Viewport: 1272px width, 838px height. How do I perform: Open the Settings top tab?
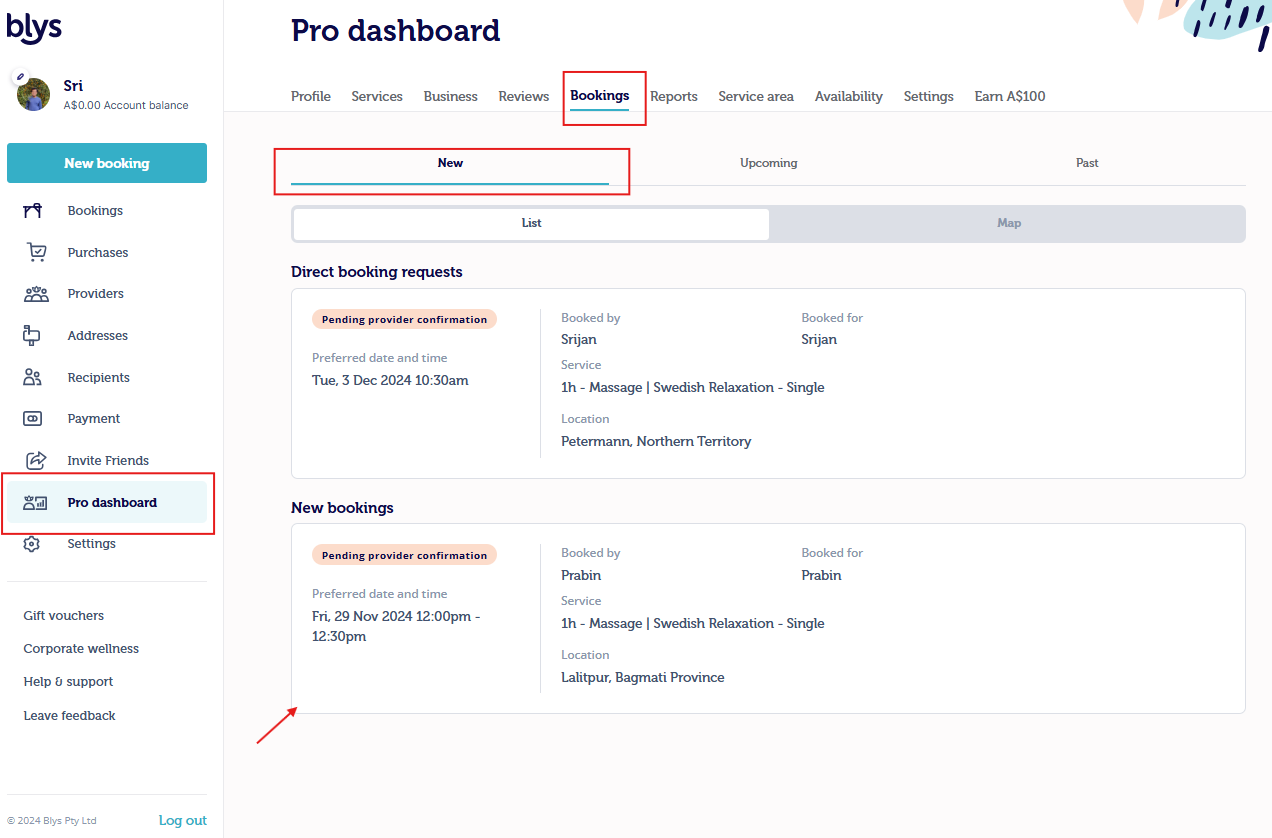929,97
